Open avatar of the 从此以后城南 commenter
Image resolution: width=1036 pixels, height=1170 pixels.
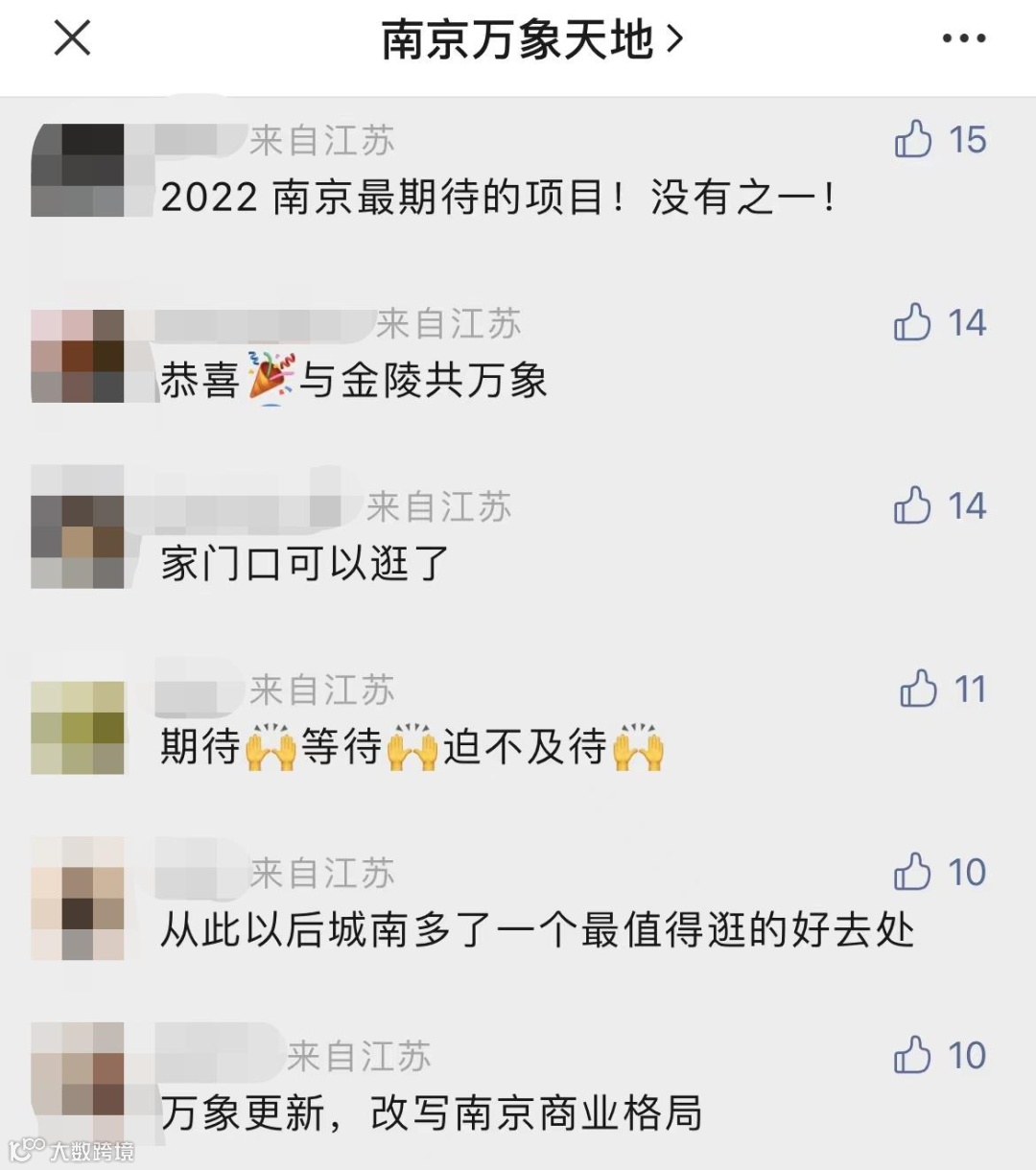78,913
